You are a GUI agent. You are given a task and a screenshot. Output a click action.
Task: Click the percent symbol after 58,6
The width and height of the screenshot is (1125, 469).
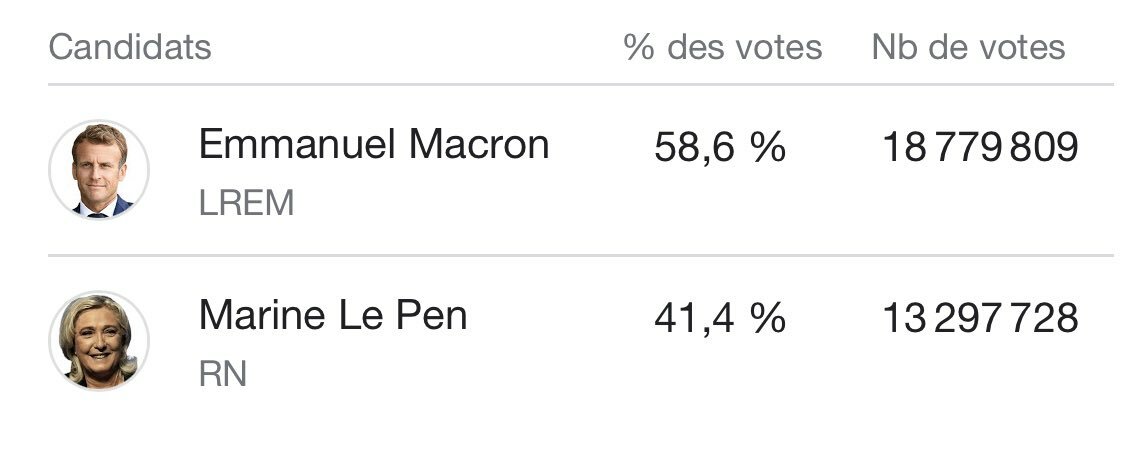click(x=768, y=146)
